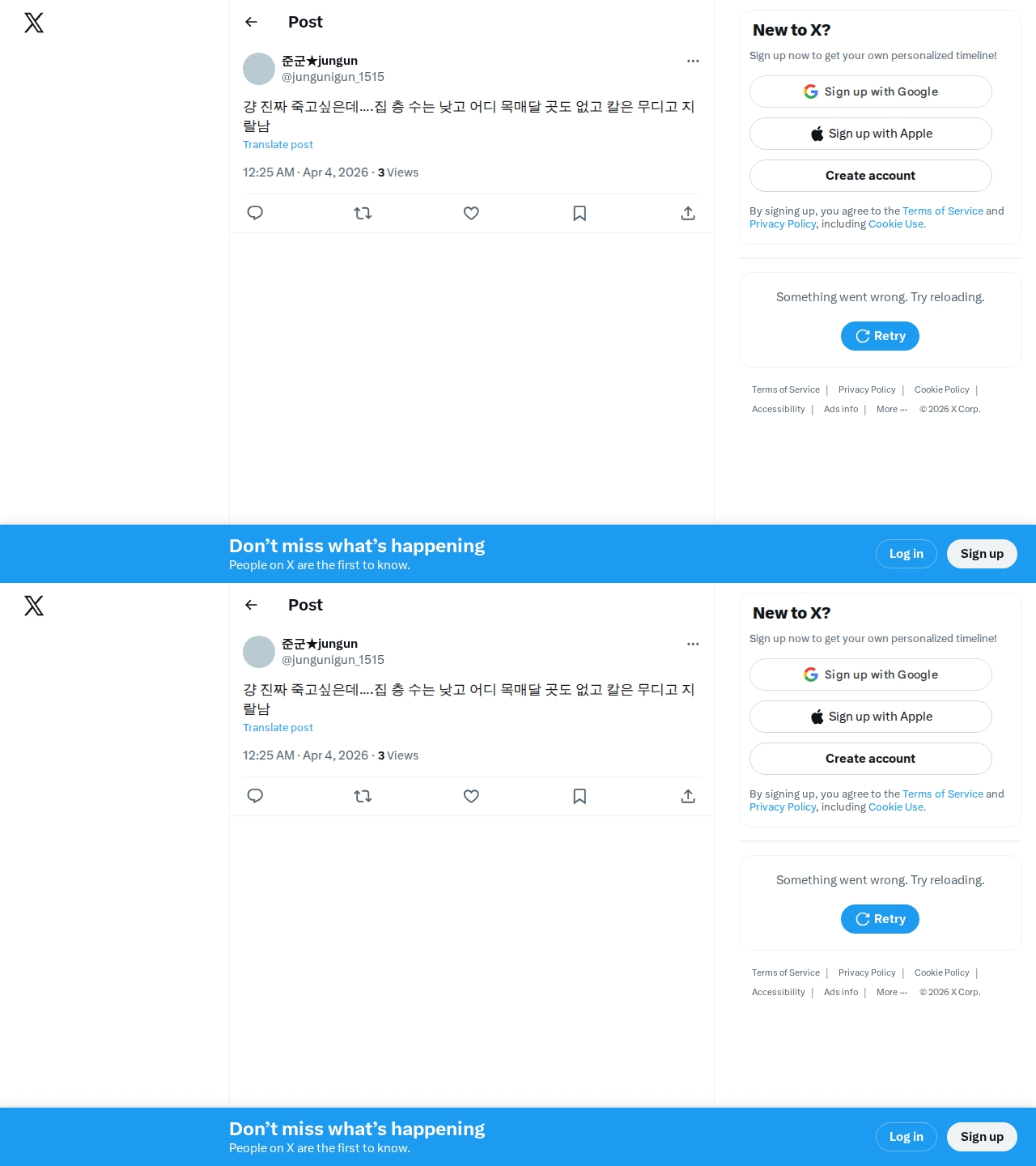Click the lower Create account button
Image resolution: width=1036 pixels, height=1166 pixels.
[x=871, y=759]
